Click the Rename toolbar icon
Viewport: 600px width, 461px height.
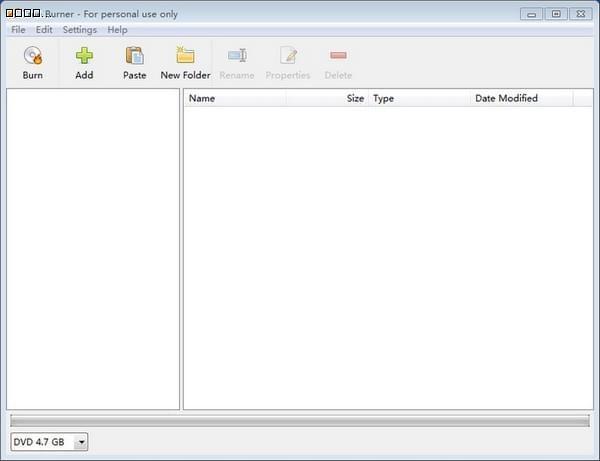[237, 56]
